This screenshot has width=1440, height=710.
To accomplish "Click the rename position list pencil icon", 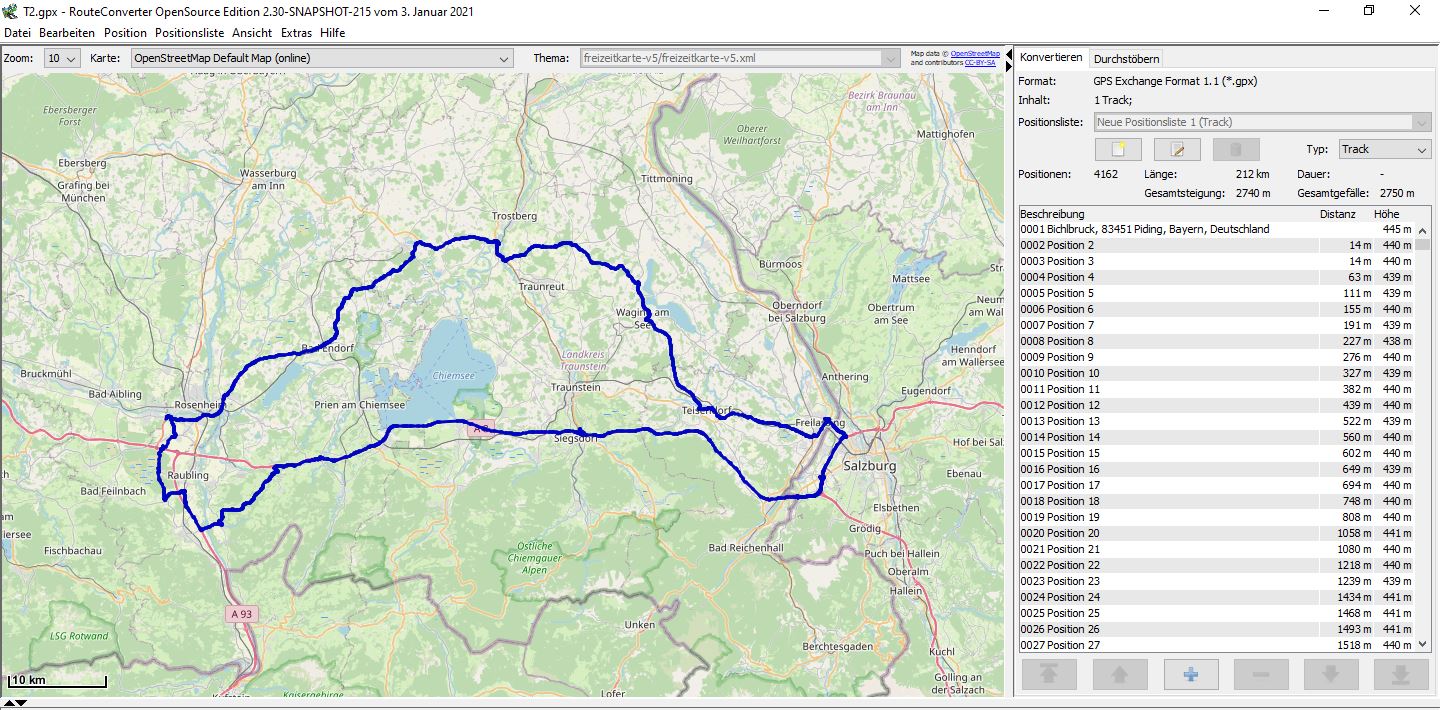I will pyautogui.click(x=1177, y=150).
